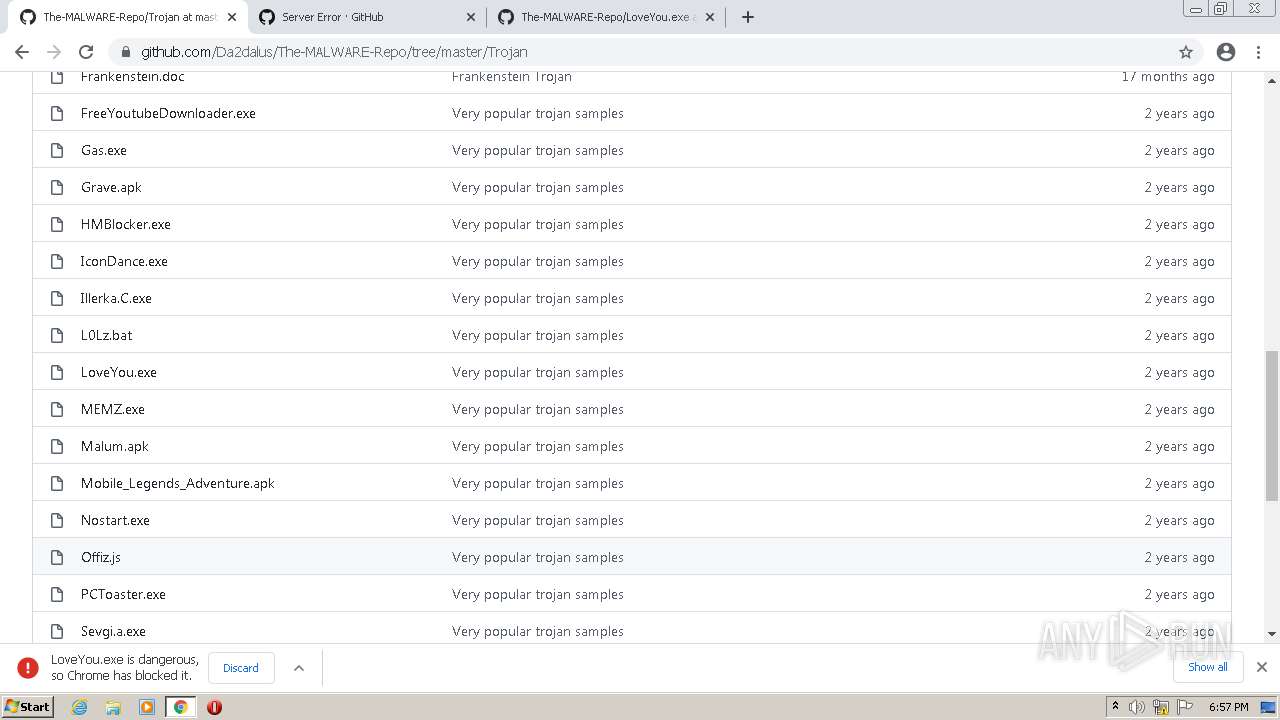1280x720 pixels.
Task: Bookmark this page with the star icon
Action: click(x=1186, y=52)
